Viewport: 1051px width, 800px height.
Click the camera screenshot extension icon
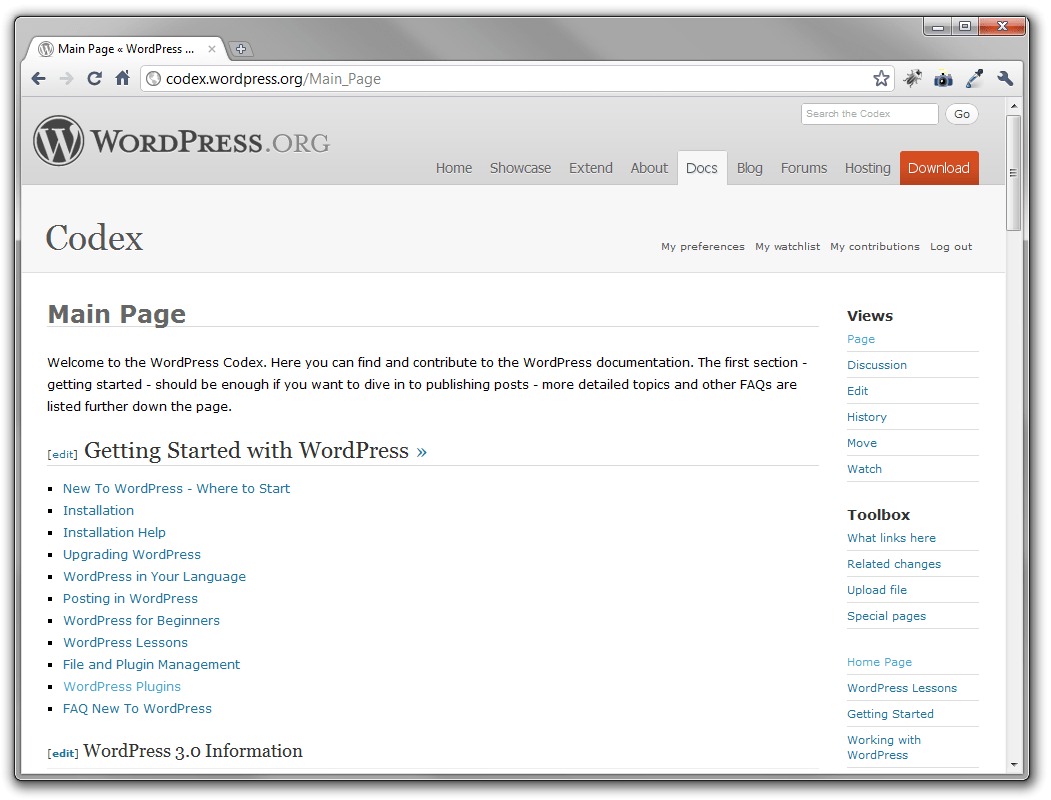[x=943, y=79]
